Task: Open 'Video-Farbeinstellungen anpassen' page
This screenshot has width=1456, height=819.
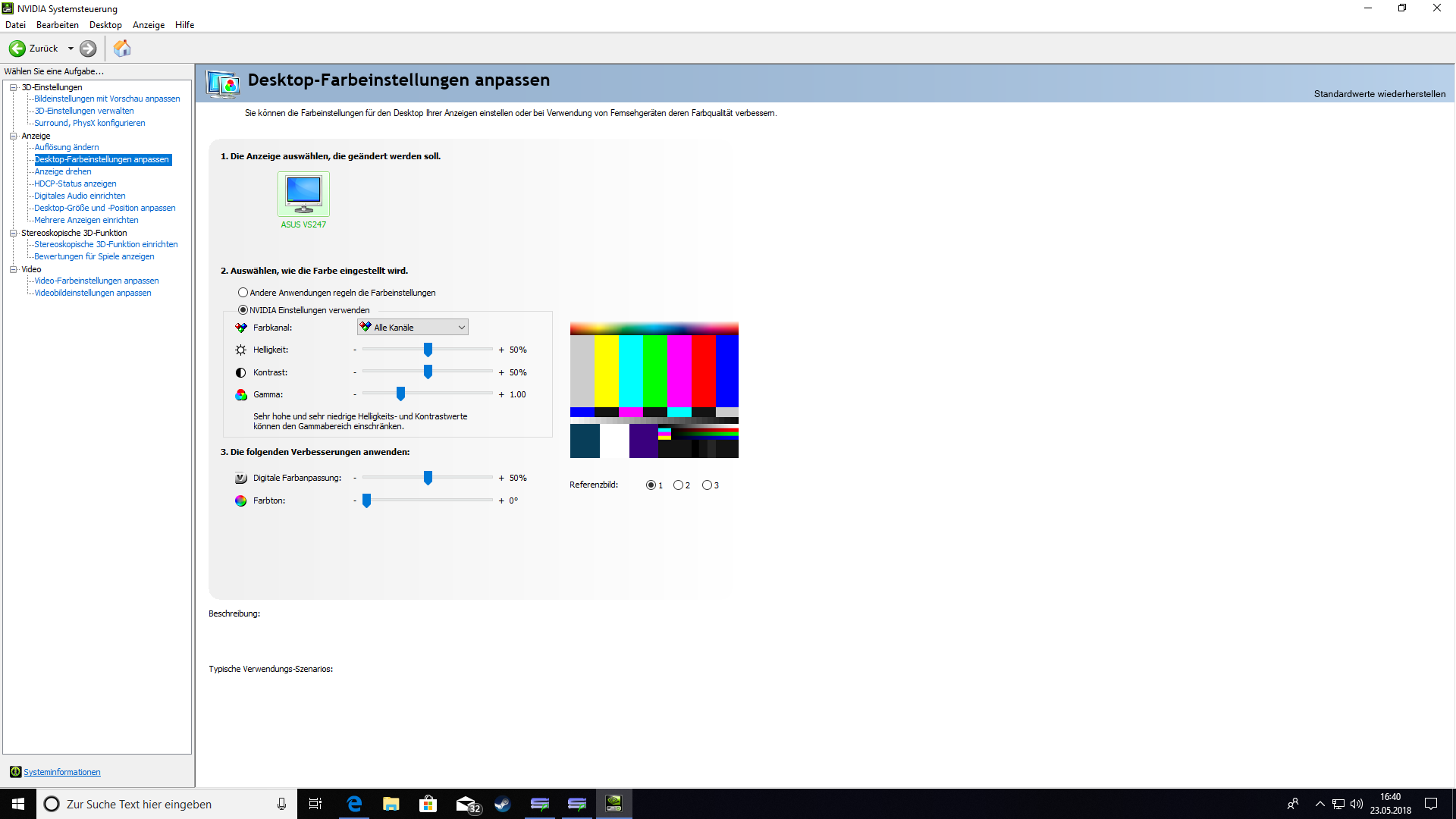Action: pyautogui.click(x=96, y=281)
